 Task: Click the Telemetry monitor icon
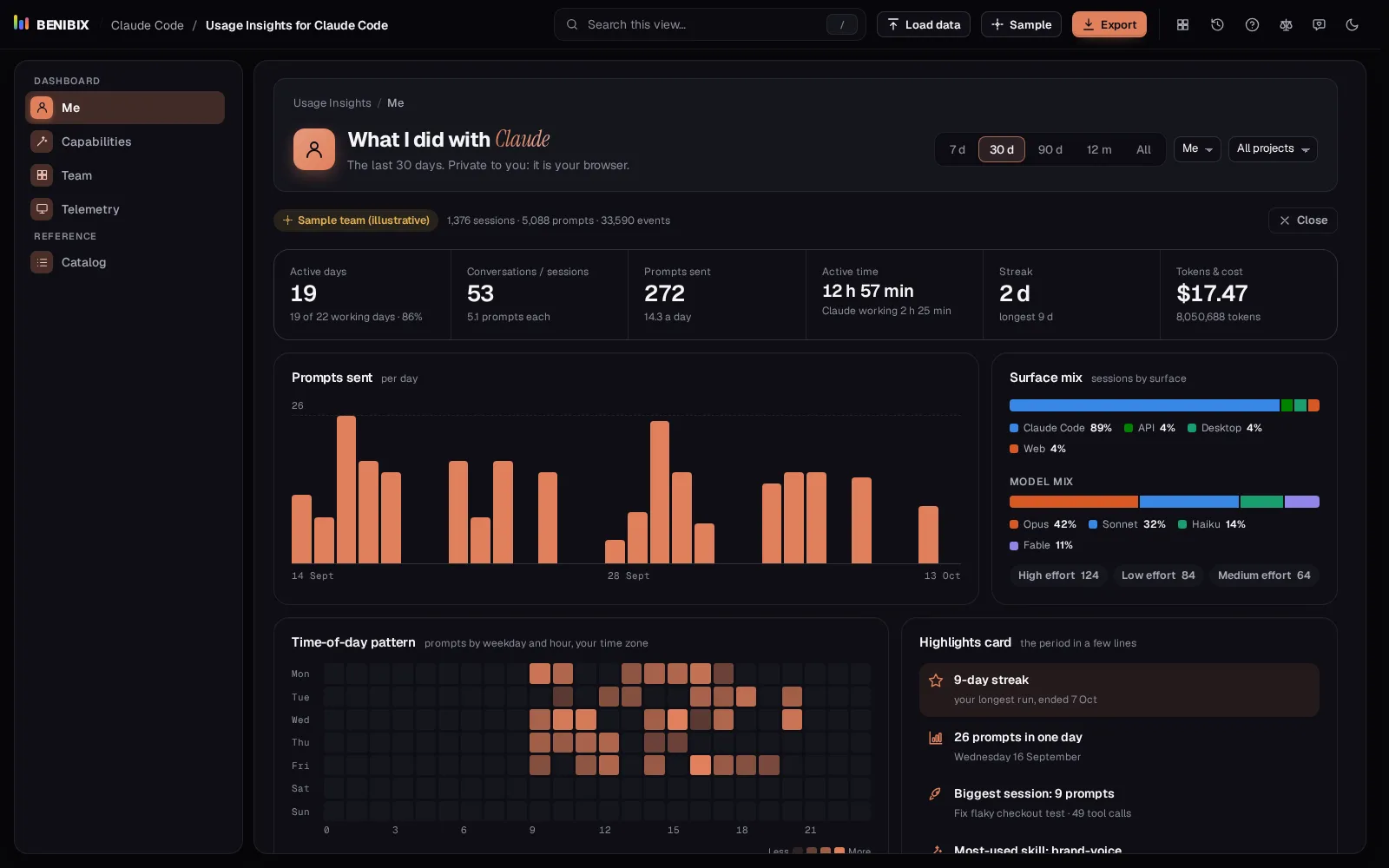point(42,209)
